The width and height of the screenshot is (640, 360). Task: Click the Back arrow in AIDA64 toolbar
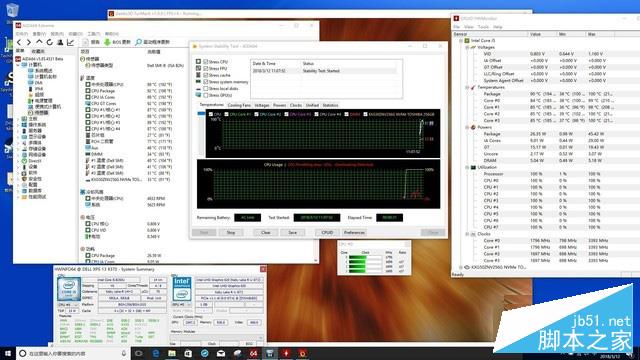[x=19, y=42]
